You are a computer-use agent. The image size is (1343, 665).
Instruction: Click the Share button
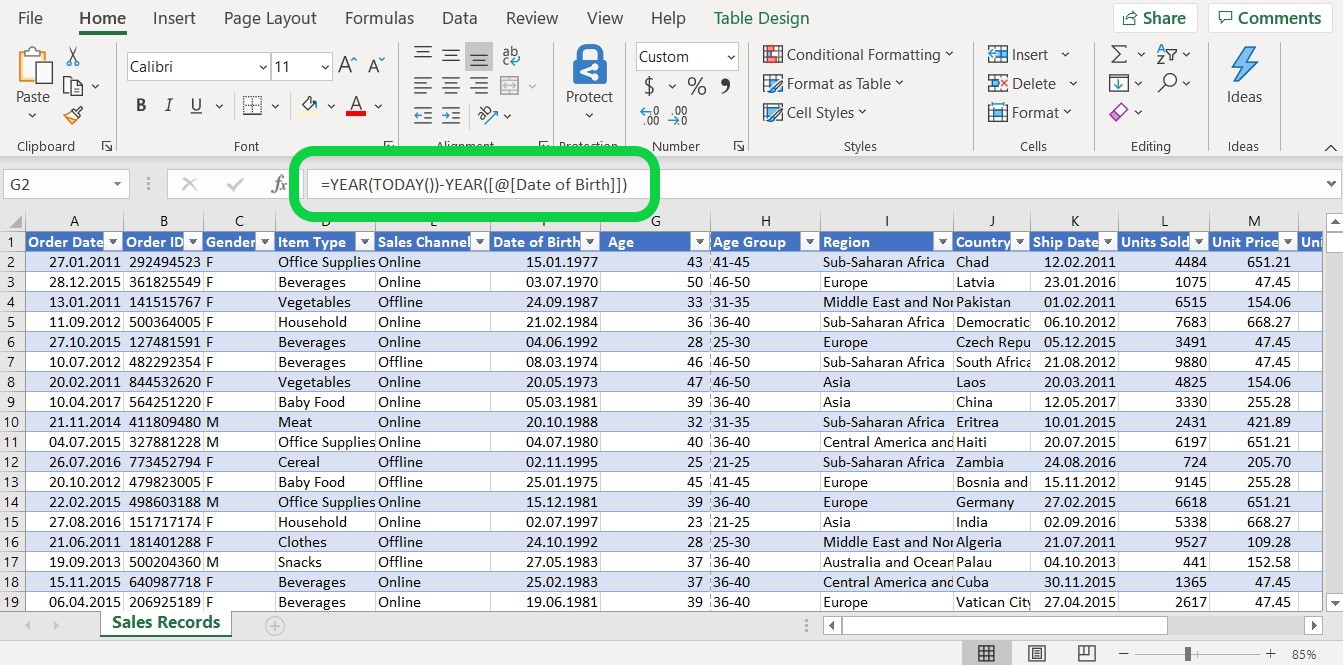tap(1154, 17)
